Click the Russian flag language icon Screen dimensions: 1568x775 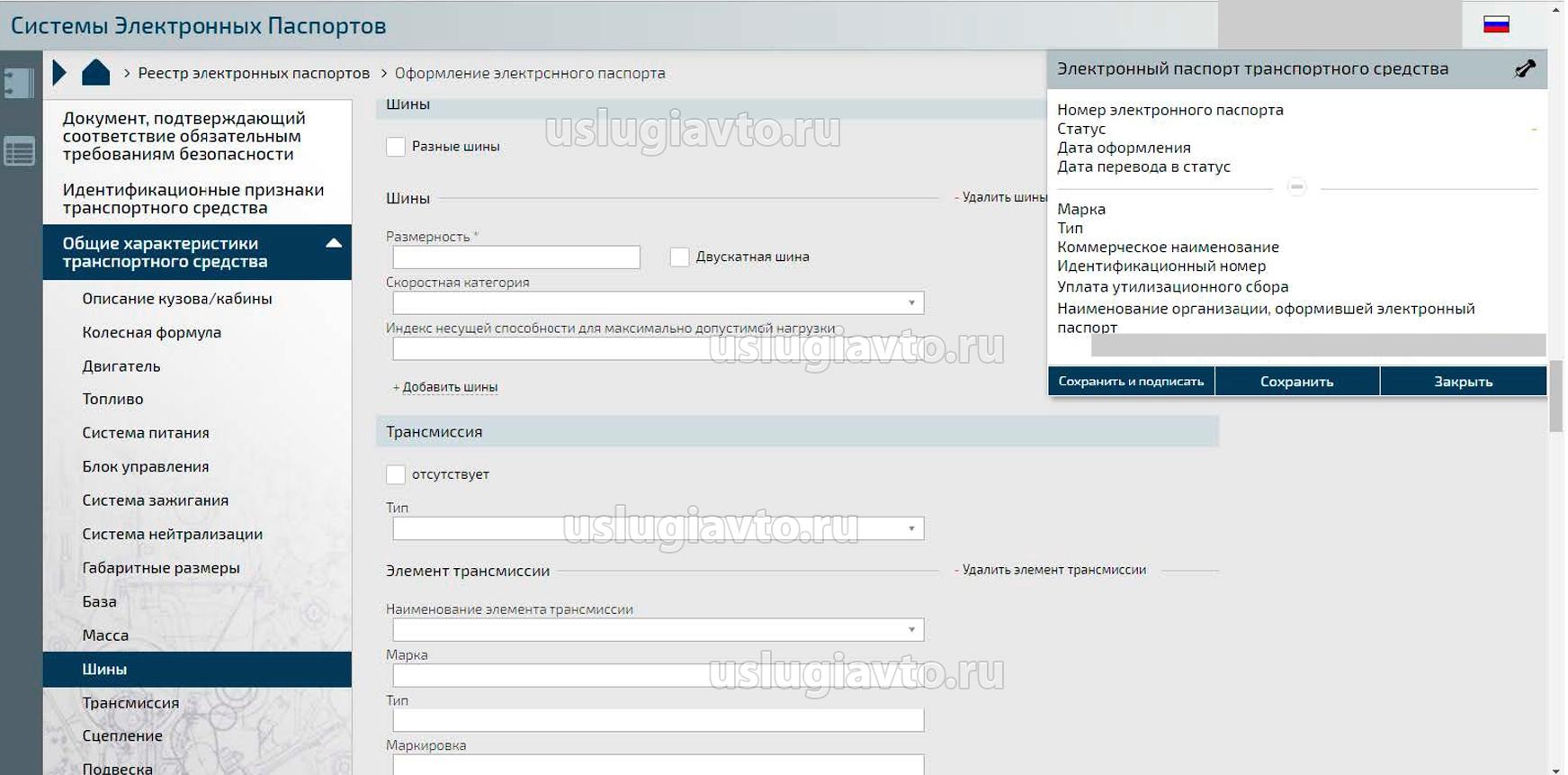(1496, 25)
